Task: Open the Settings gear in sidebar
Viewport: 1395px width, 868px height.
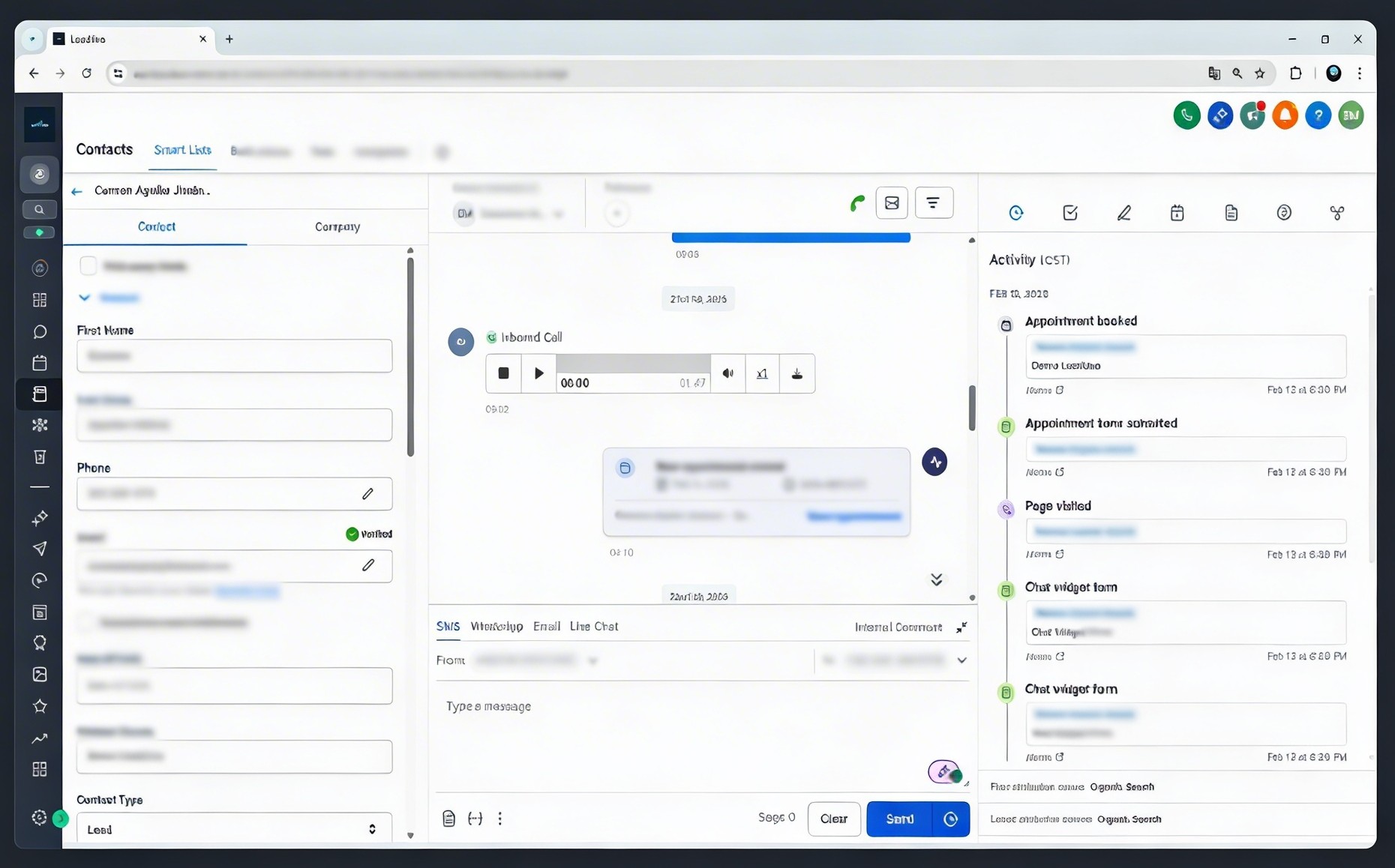Action: 40,818
